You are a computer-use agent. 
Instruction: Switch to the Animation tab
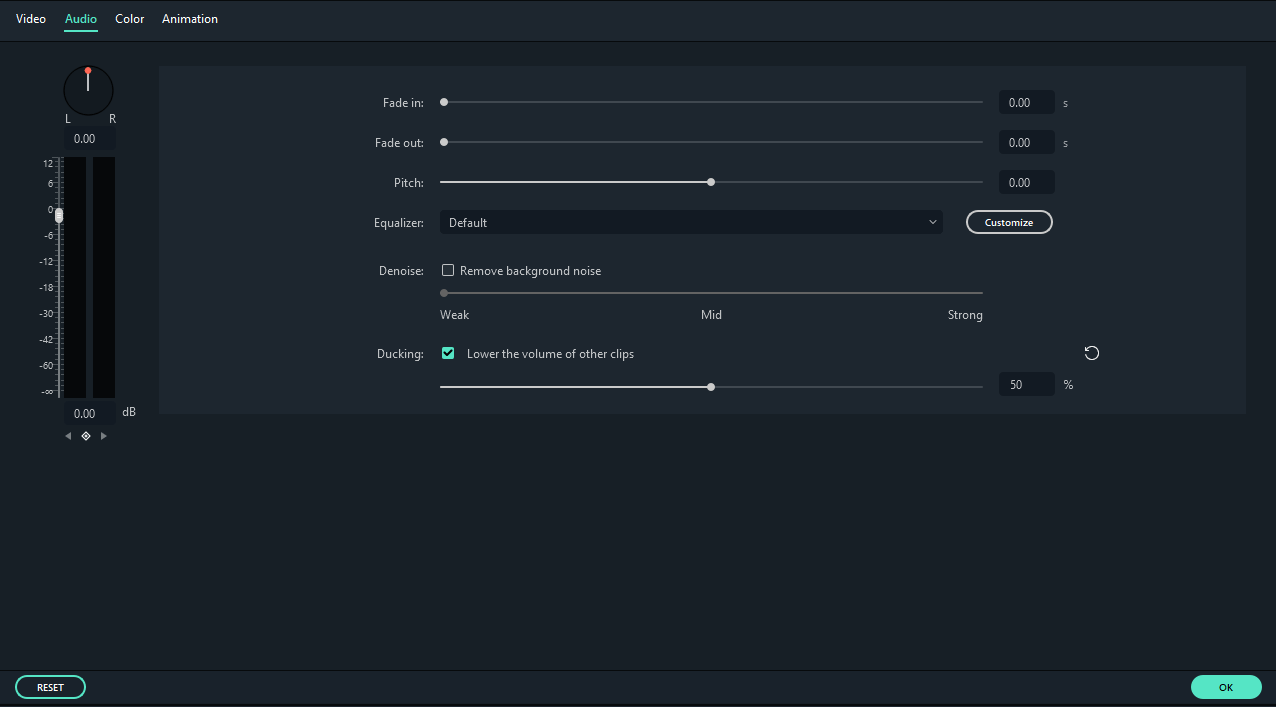click(190, 19)
